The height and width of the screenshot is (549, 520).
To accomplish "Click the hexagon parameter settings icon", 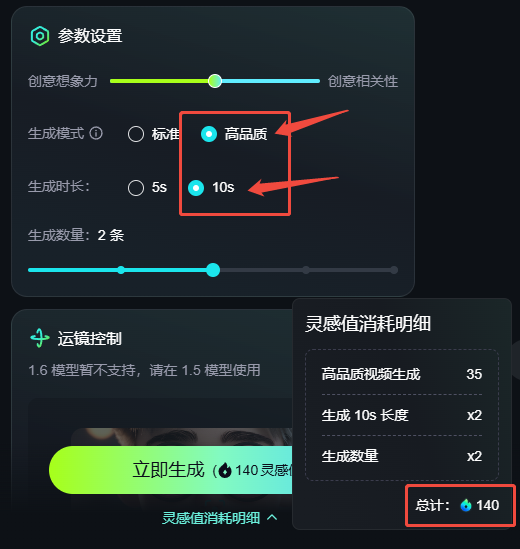I will [40, 36].
